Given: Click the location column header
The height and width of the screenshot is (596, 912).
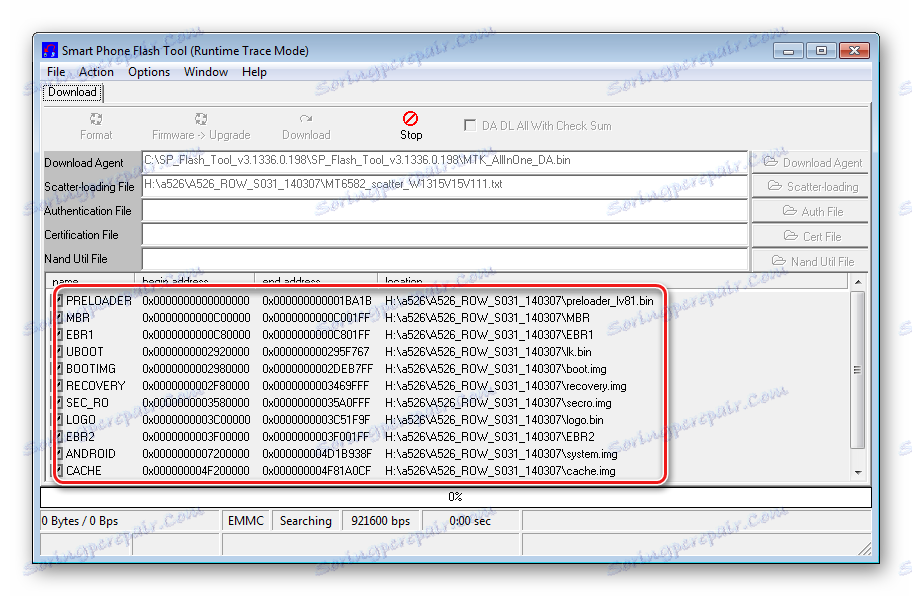Looking at the screenshot, I should coord(612,281).
